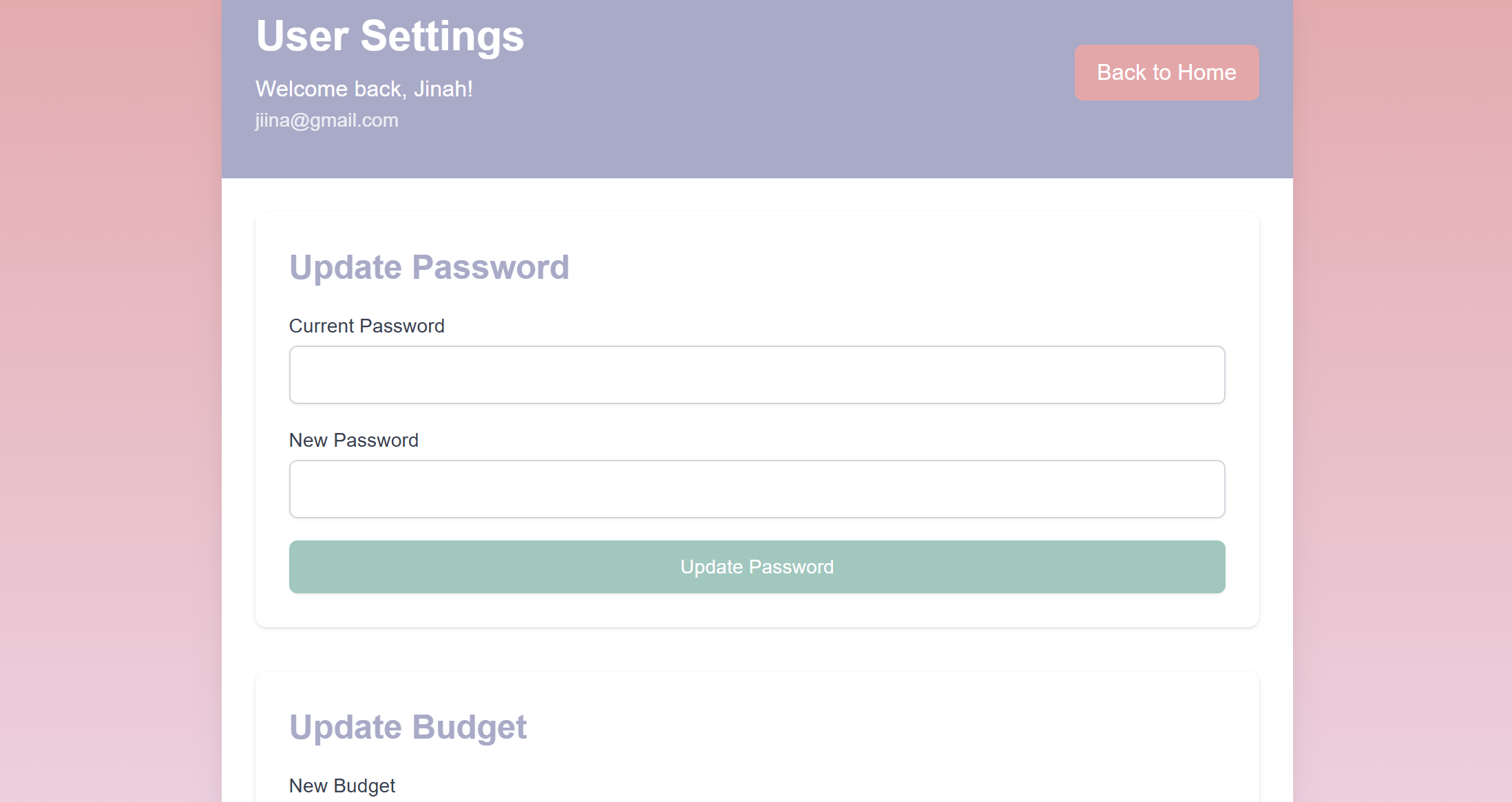The image size is (1512, 802).
Task: Focus the New Password input field
Action: click(757, 489)
